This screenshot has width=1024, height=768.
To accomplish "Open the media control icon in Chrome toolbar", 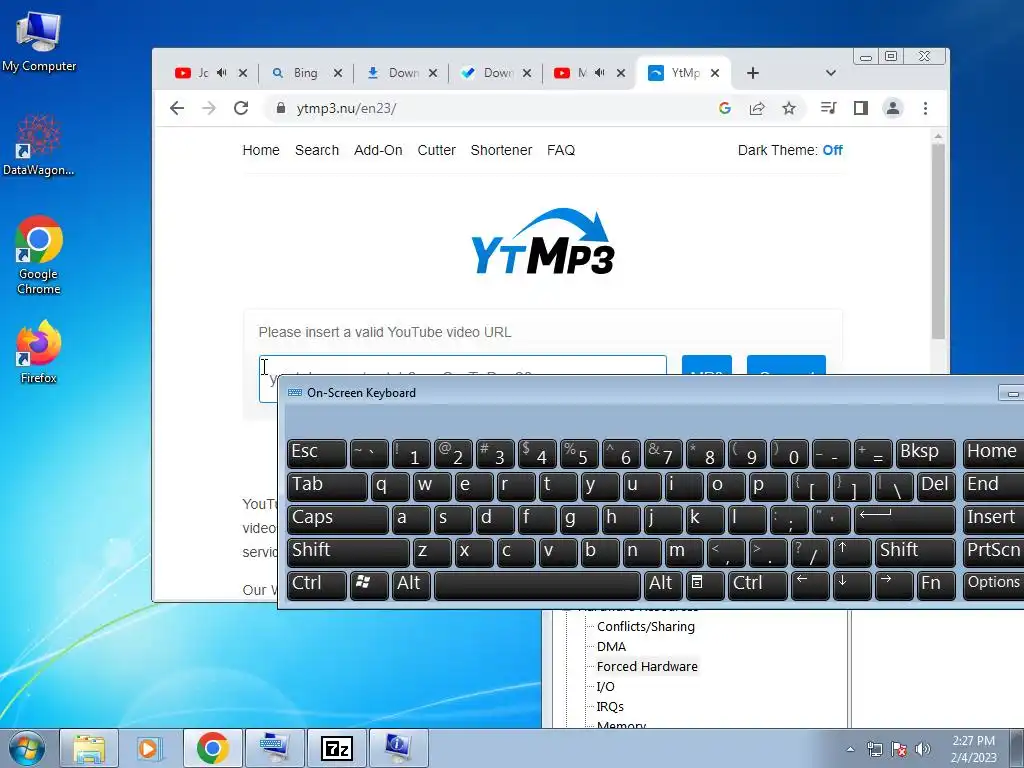I will point(828,108).
